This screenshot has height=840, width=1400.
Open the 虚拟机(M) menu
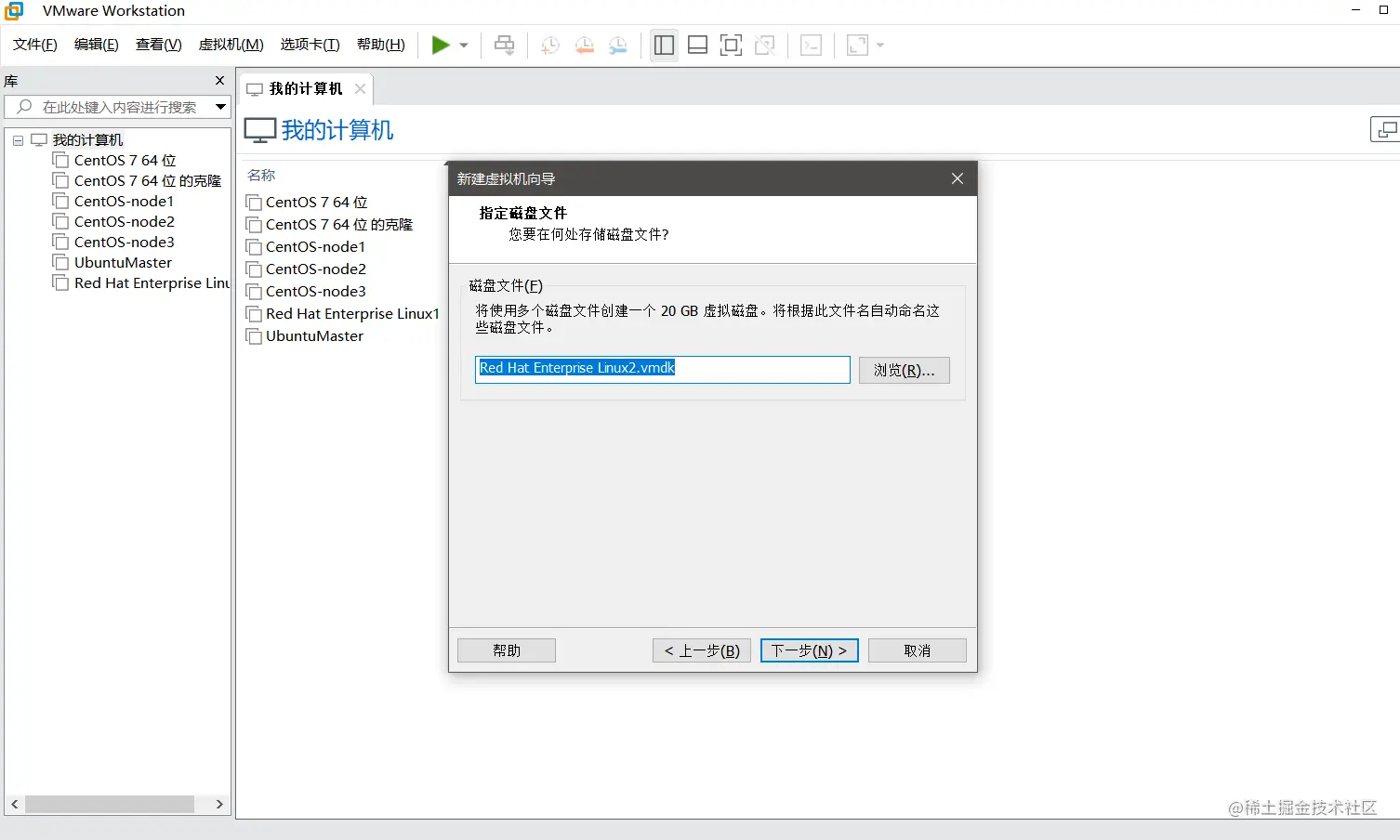click(231, 45)
